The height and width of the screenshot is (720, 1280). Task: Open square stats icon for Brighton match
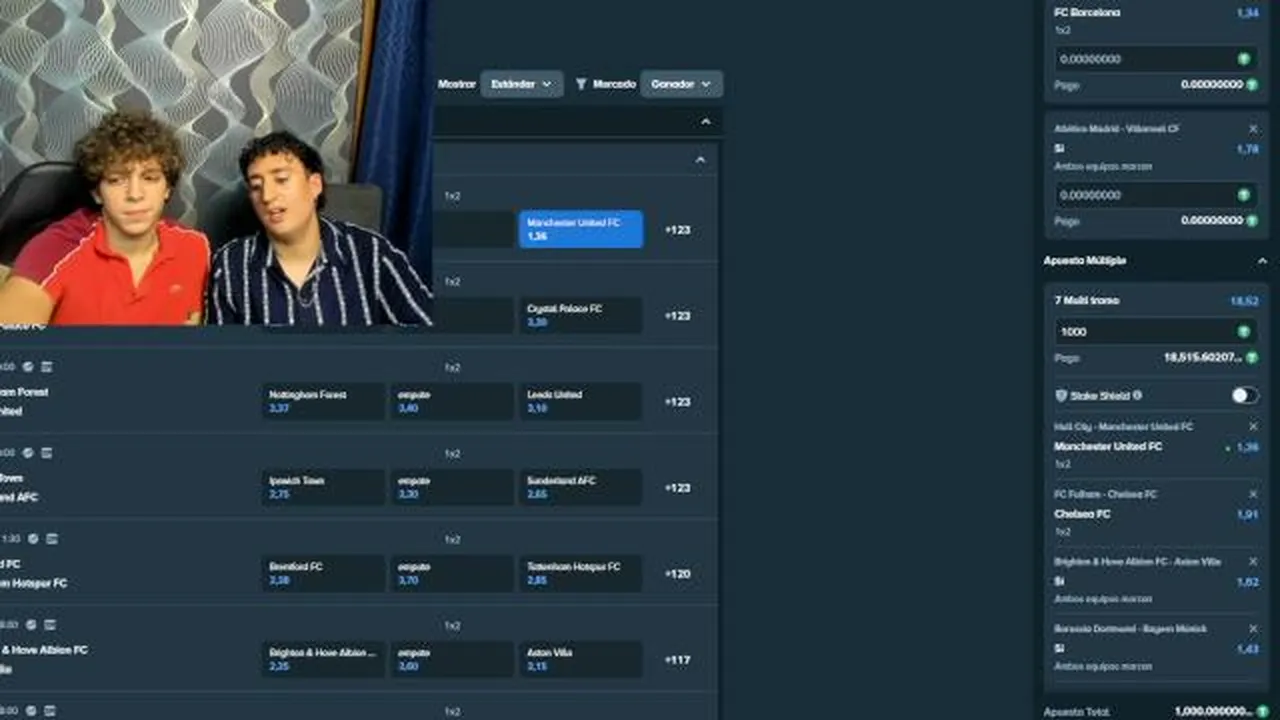(48, 625)
